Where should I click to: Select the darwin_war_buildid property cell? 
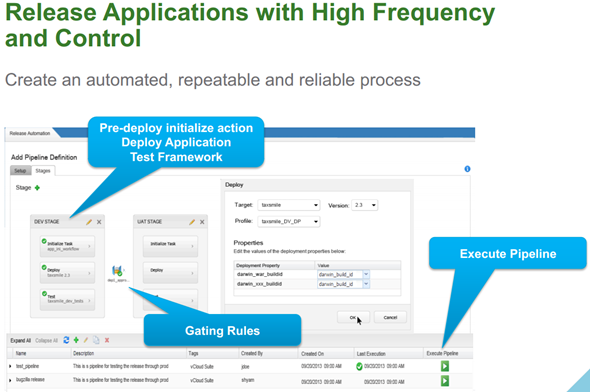[x=260, y=274]
